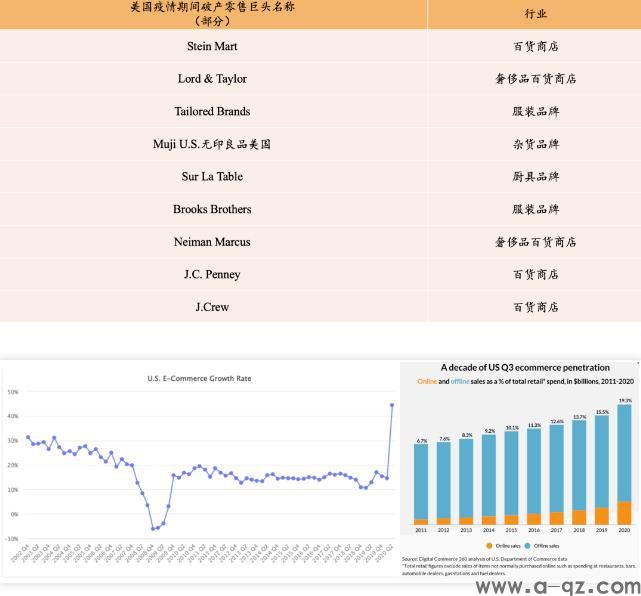Select 厨具品牌 in Sur La Table row
641x596 pixels.
[x=536, y=177]
